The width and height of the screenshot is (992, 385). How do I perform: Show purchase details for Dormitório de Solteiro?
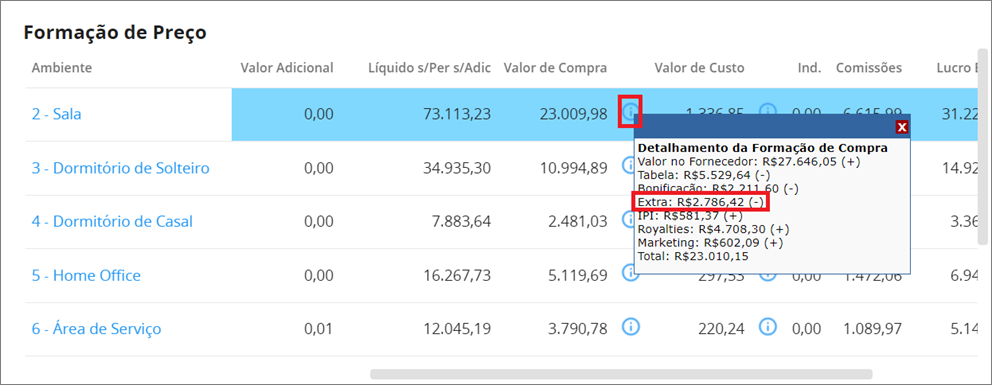pos(628,166)
